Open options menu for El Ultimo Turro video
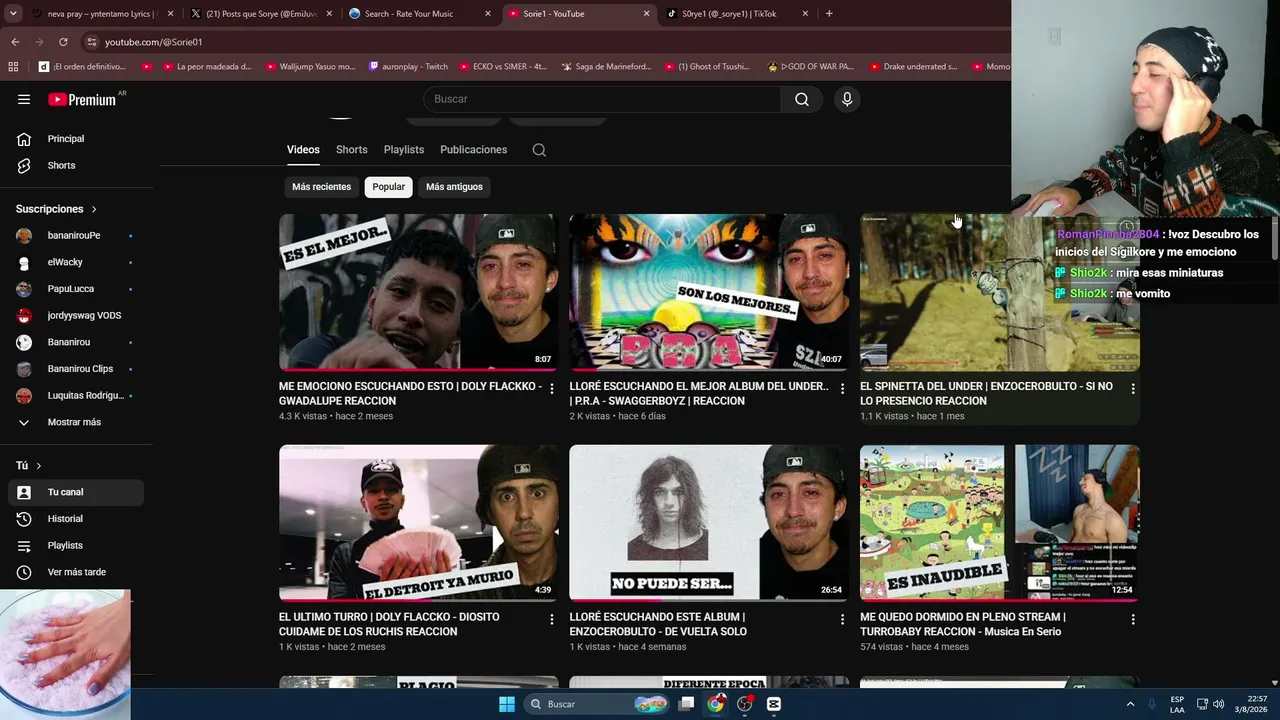 click(551, 619)
